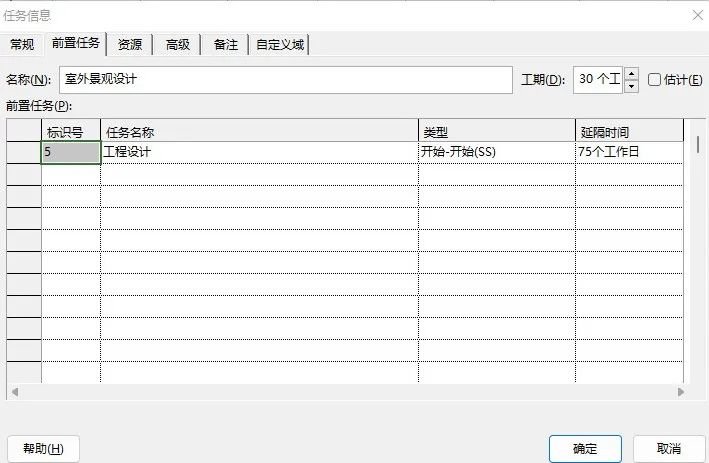709x463 pixels.
Task: Click the left arrow of the horizontal scrollbar
Action: (15, 392)
